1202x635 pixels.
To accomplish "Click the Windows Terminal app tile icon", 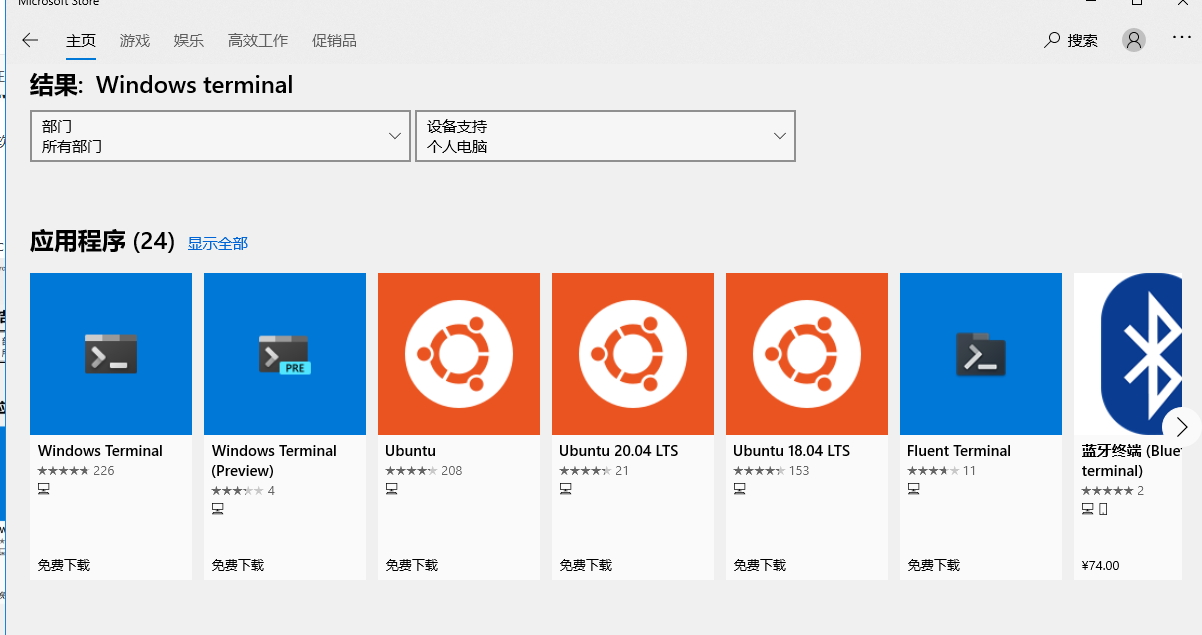I will pos(111,354).
